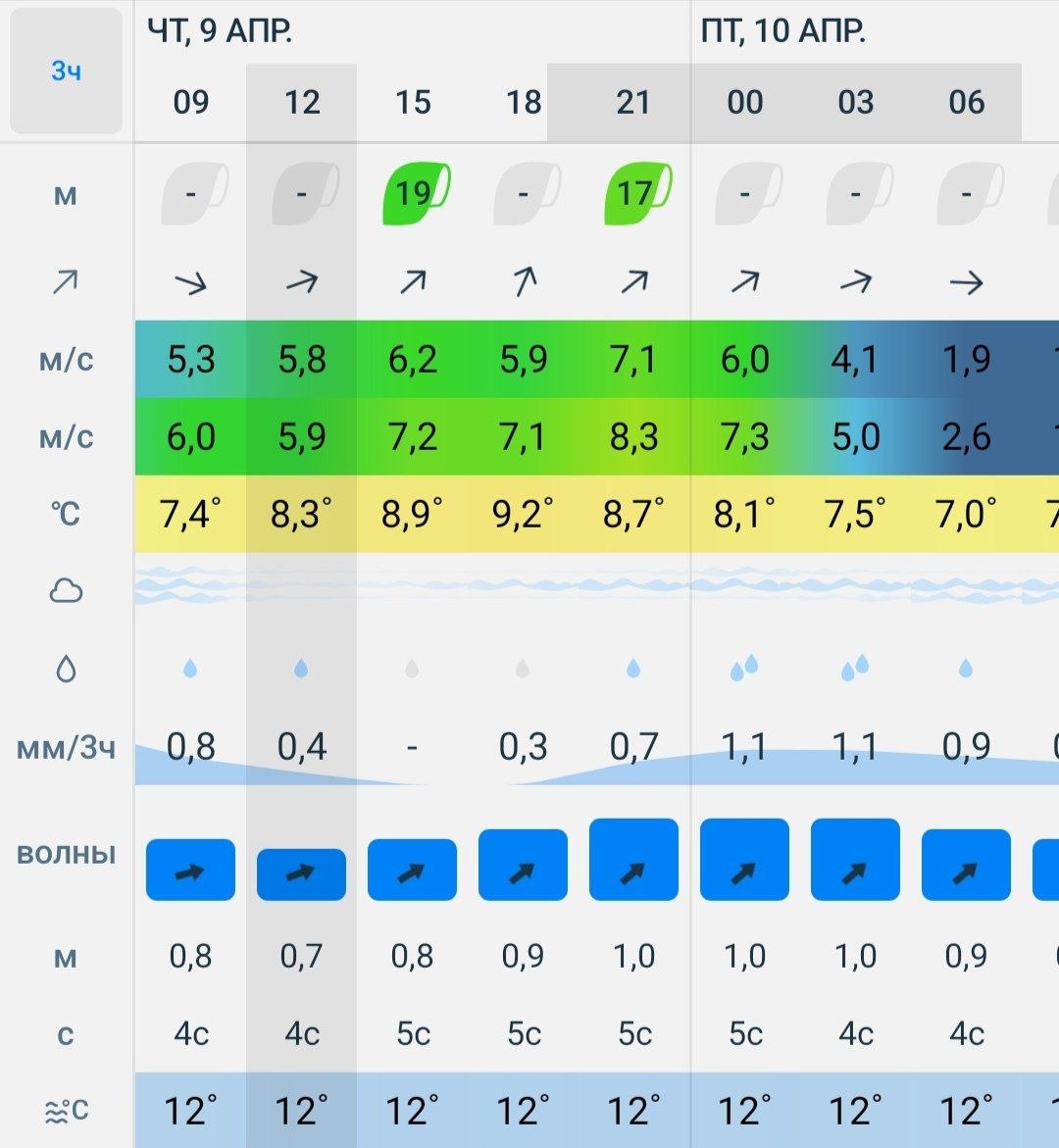The image size is (1059, 1148).
Task: Click the wave direction box at 09:00
Action: (x=190, y=870)
